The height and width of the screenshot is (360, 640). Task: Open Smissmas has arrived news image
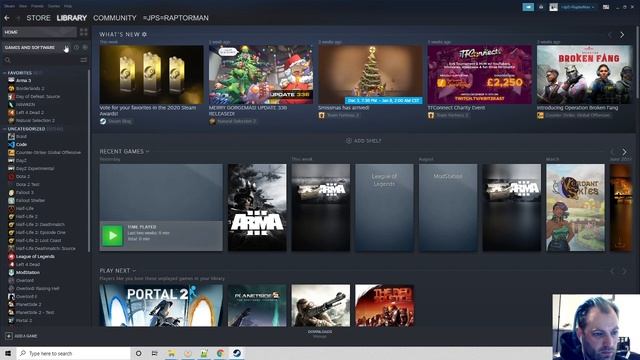point(370,74)
